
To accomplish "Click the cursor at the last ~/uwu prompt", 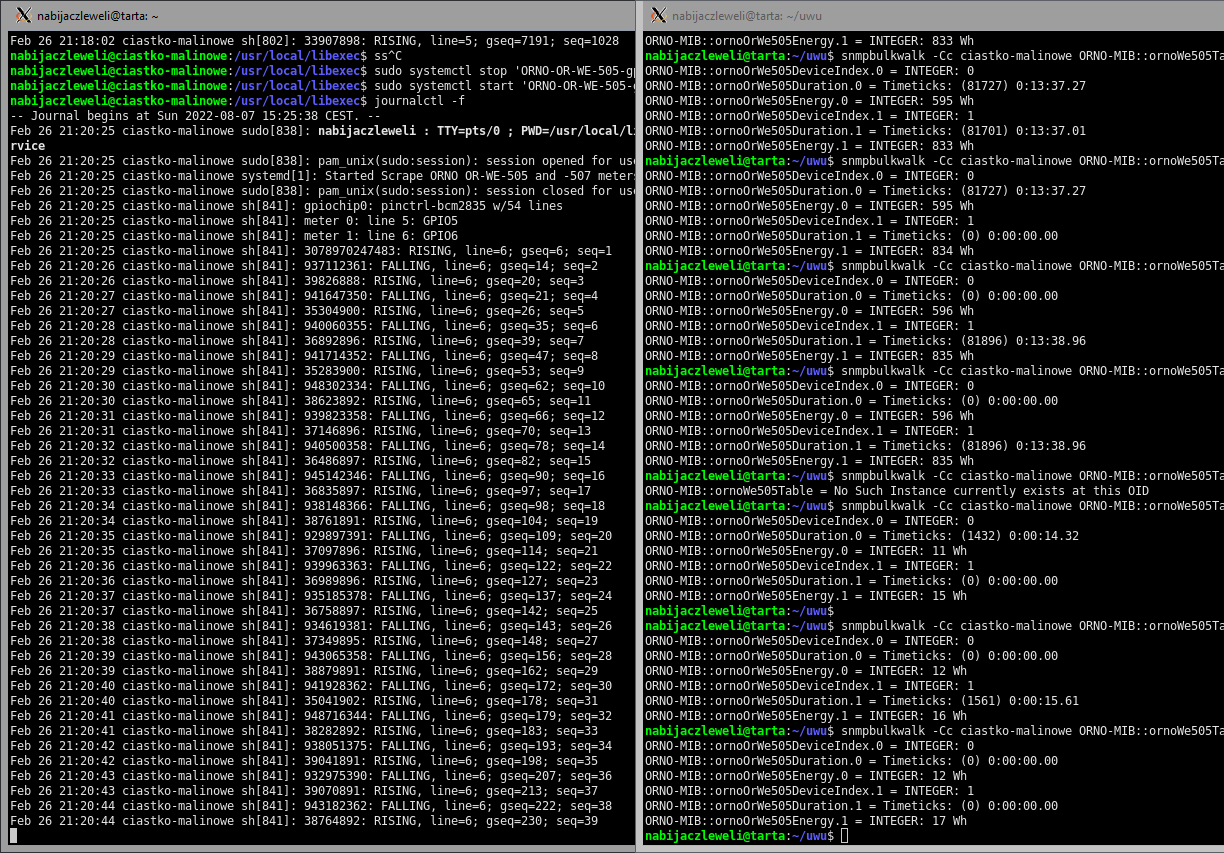I will click(x=845, y=836).
